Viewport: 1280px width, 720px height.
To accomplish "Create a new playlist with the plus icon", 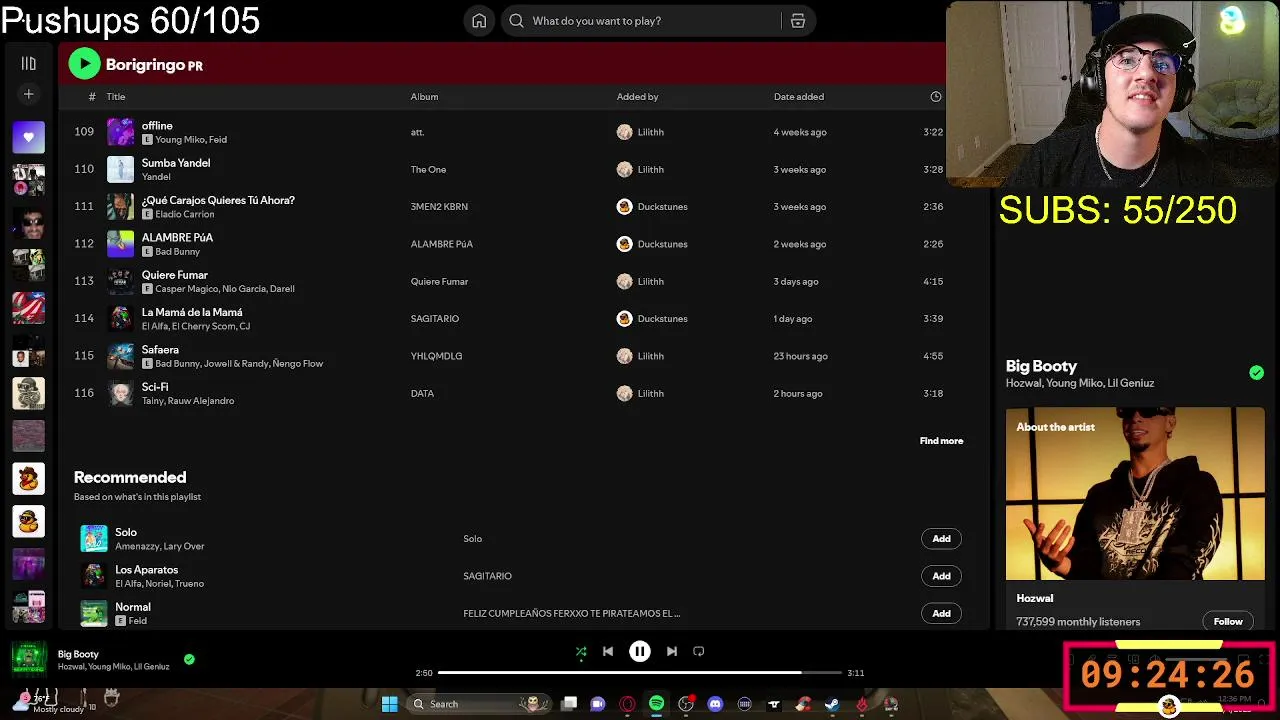I will [x=28, y=94].
